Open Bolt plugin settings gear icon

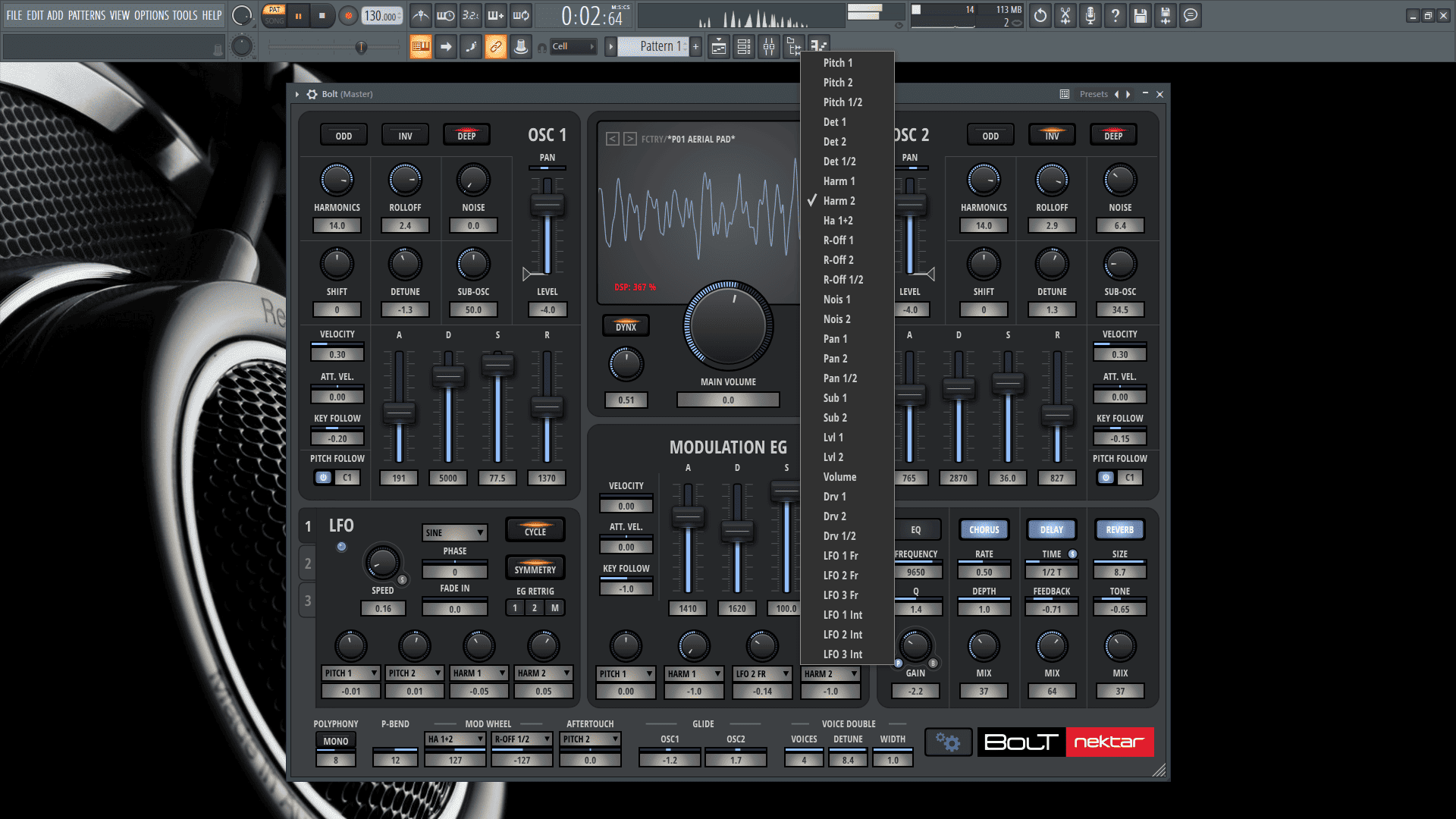pos(312,94)
